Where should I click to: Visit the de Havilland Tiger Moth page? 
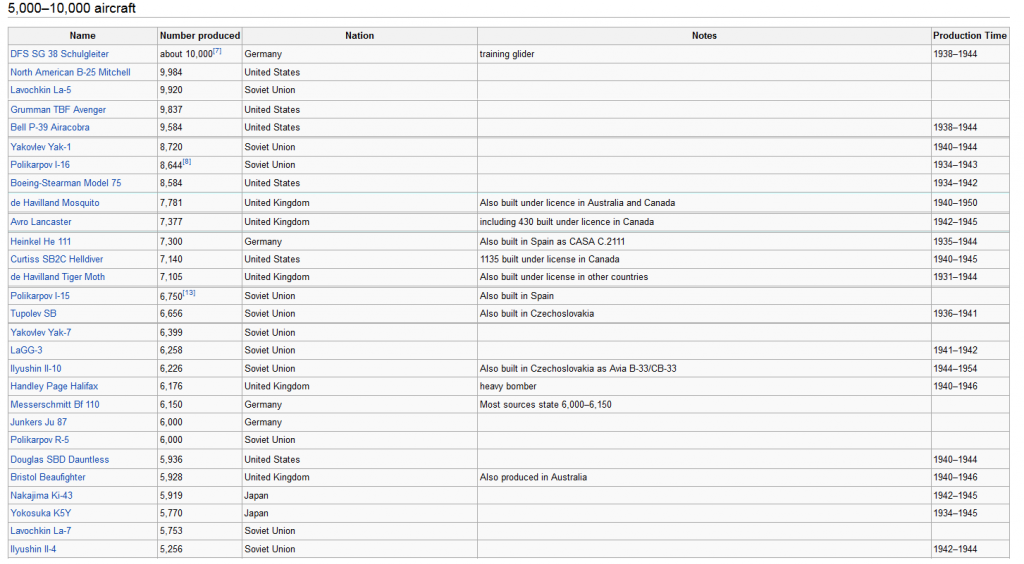pyautogui.click(x=57, y=277)
